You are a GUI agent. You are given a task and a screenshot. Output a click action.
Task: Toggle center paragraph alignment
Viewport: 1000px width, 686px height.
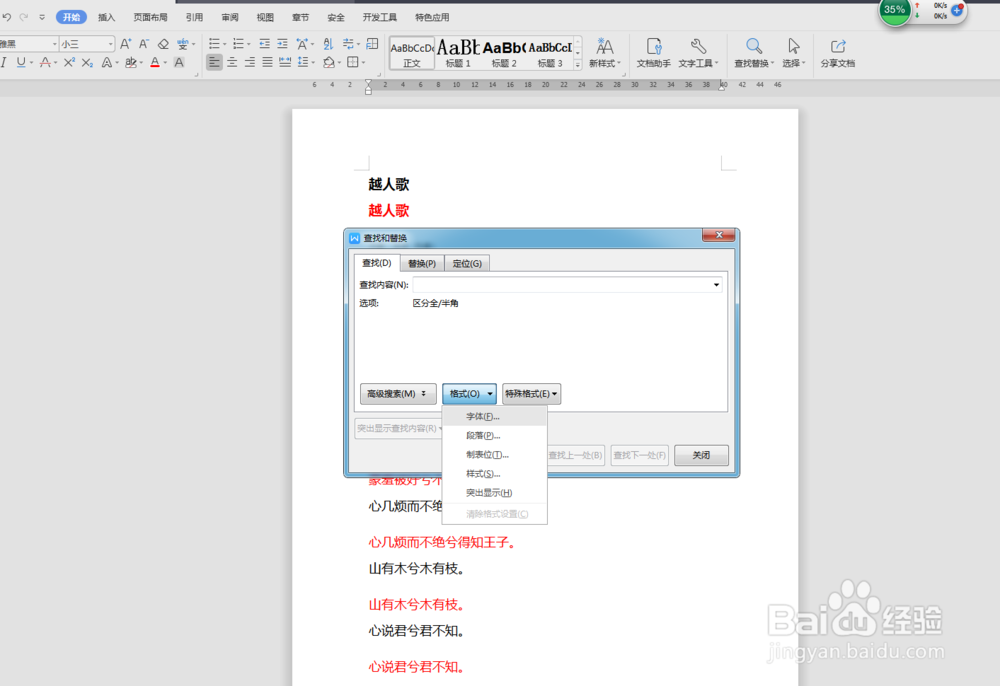tap(231, 63)
